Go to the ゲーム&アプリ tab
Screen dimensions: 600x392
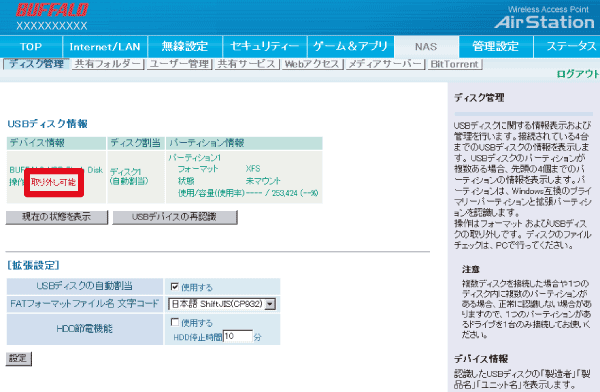[351, 47]
